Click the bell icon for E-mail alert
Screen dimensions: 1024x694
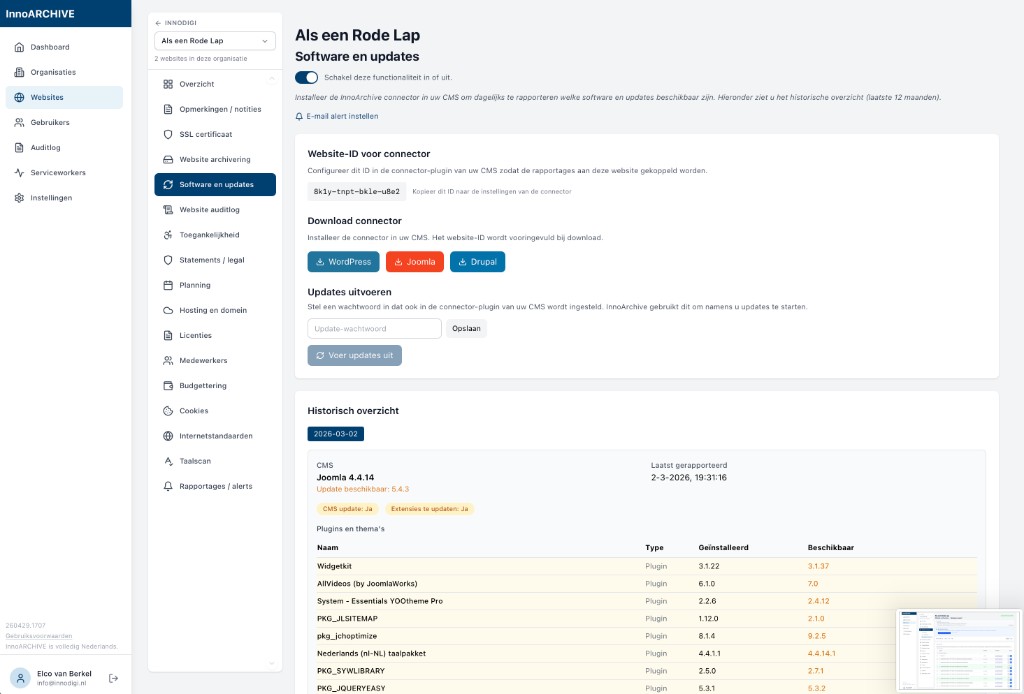coord(299,117)
